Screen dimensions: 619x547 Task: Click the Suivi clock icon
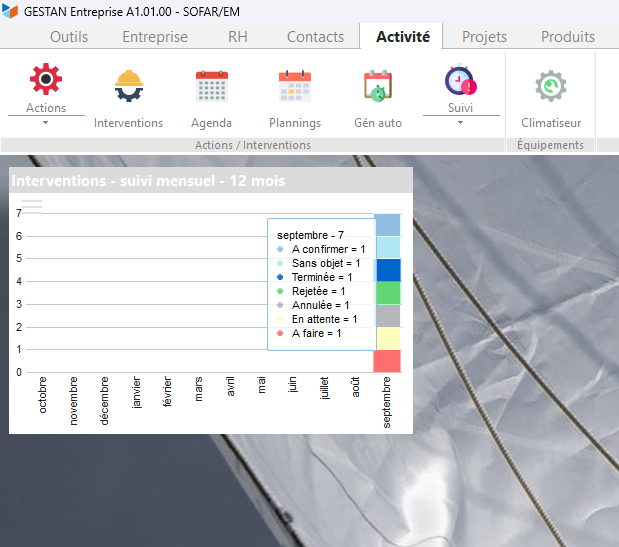[460, 80]
